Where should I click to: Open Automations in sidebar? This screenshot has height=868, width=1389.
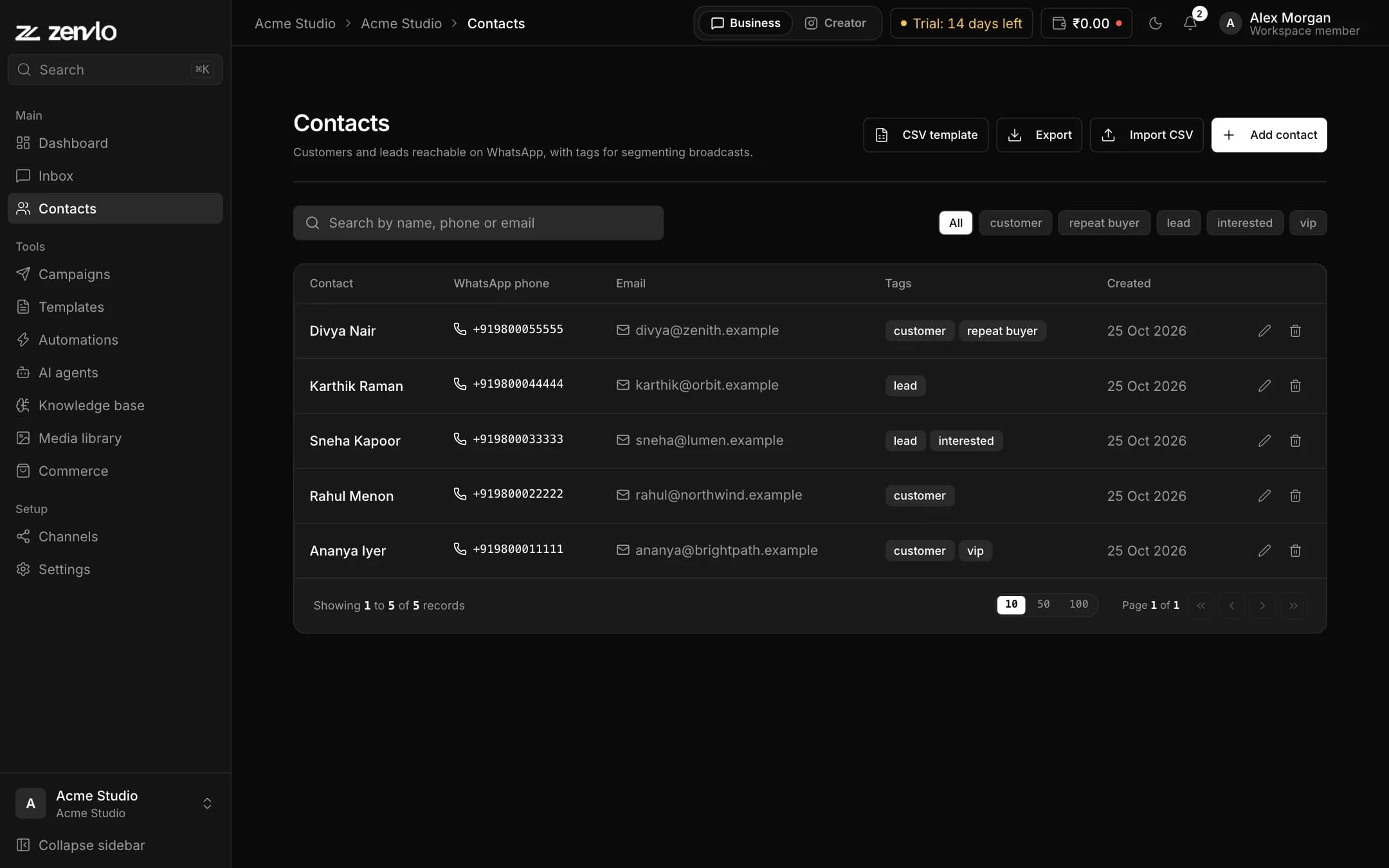[115, 339]
